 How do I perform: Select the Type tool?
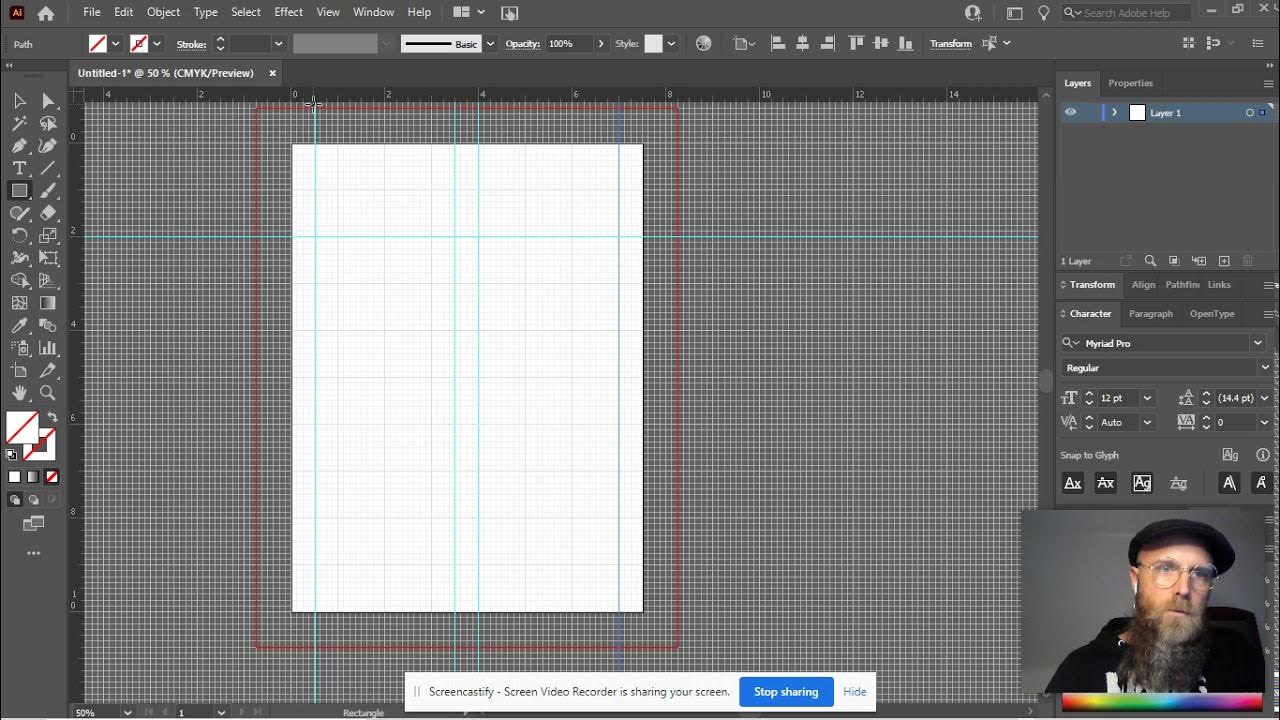point(19,168)
